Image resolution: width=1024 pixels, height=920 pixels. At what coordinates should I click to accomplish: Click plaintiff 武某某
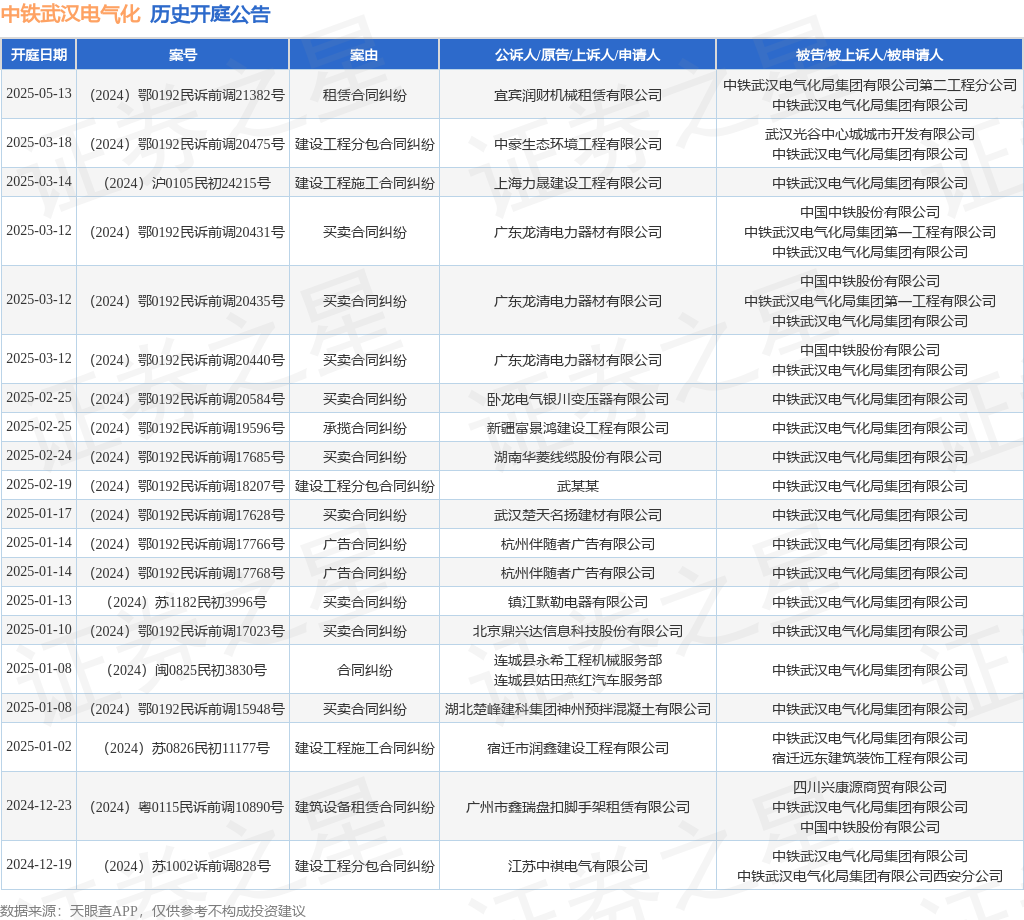click(x=577, y=486)
